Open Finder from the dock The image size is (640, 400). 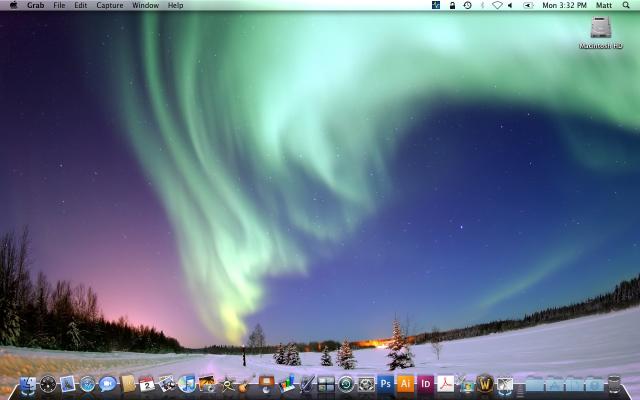28,383
